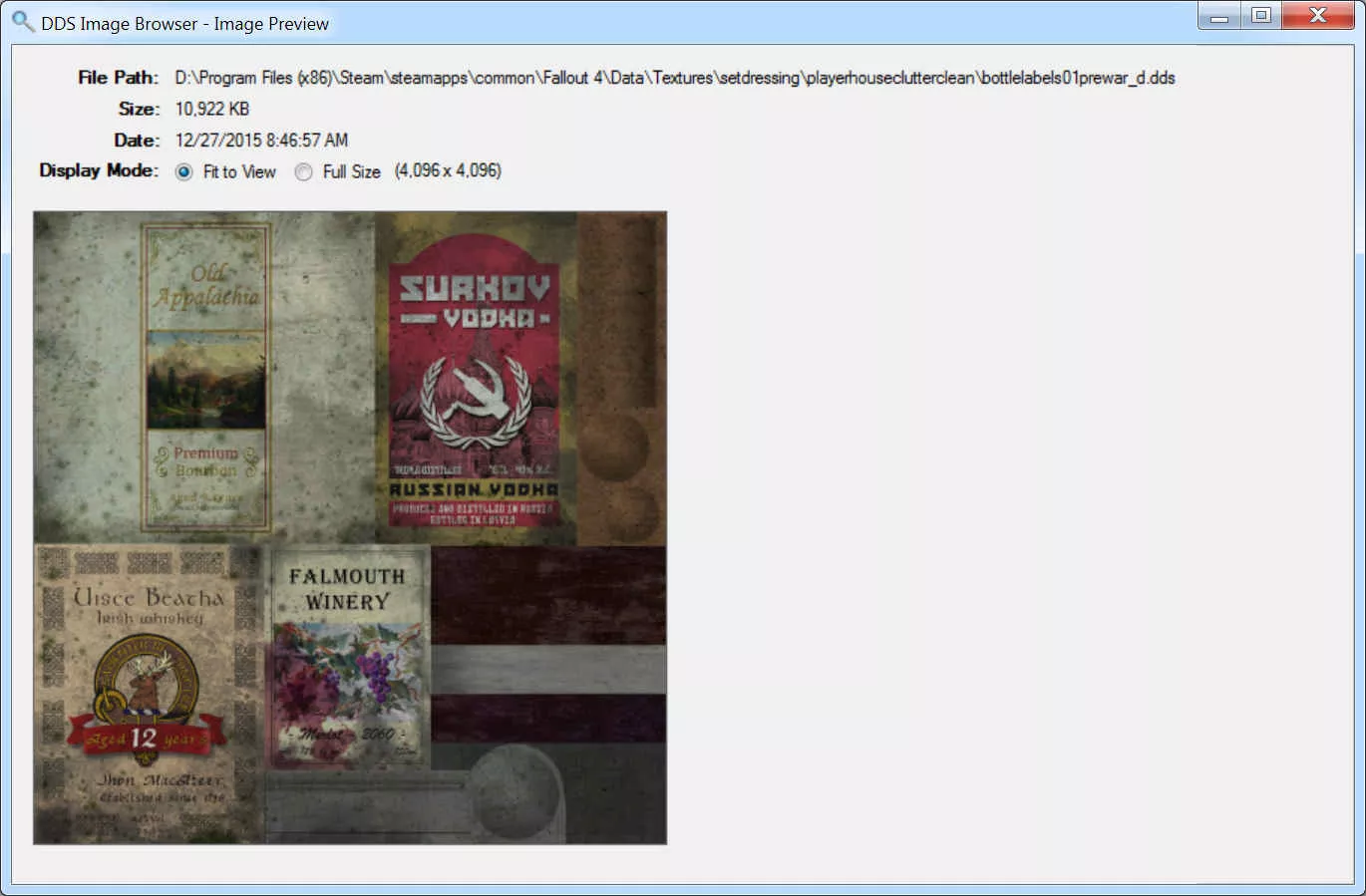The image size is (1366, 896).
Task: Click the window title DDS Image Browser - Image Preview
Action: point(184,24)
